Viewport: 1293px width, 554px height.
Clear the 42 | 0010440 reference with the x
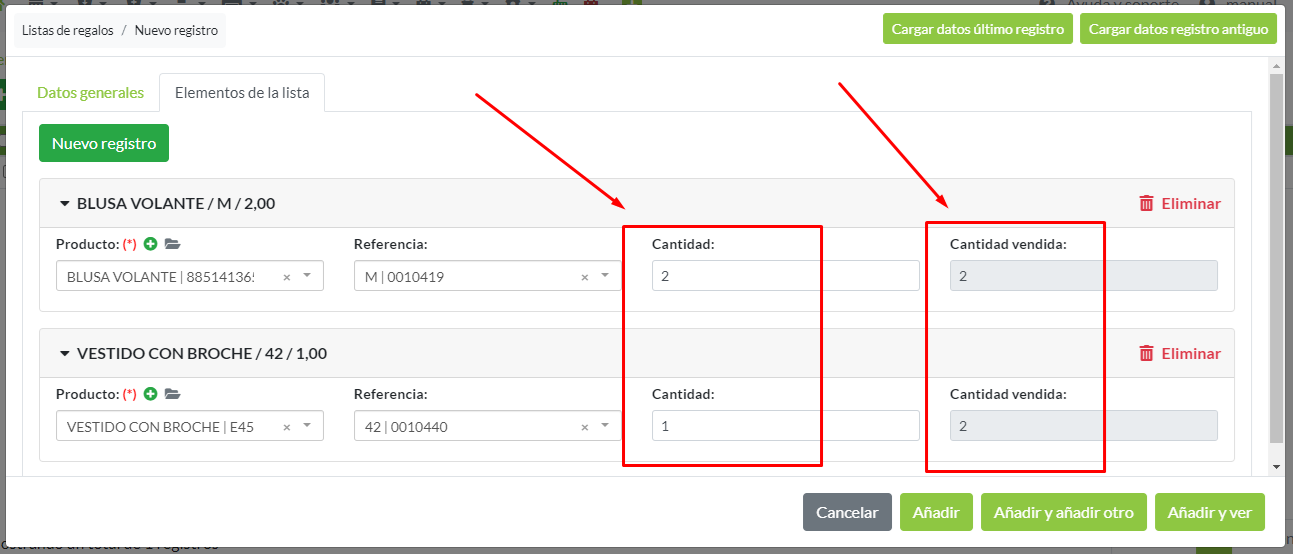tap(584, 427)
